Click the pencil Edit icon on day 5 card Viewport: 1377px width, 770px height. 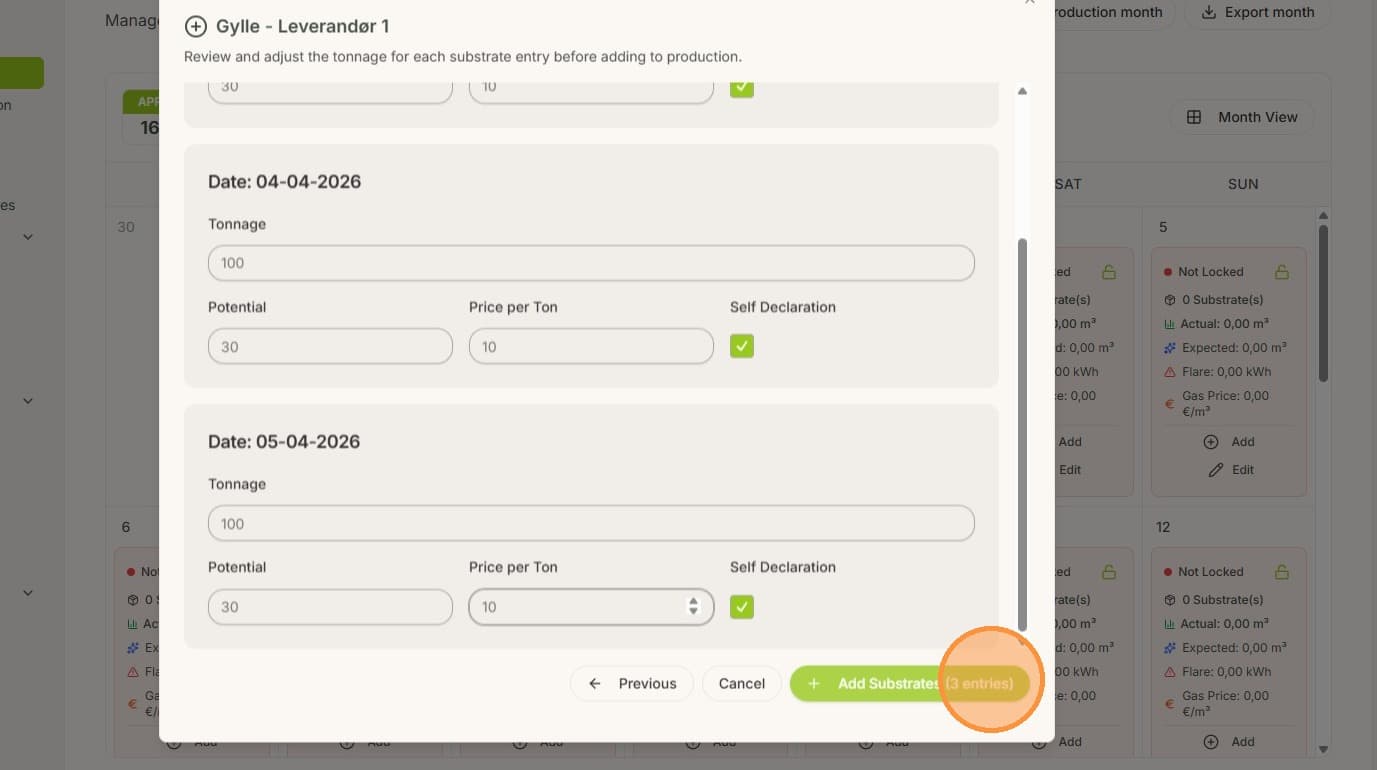pos(1216,470)
